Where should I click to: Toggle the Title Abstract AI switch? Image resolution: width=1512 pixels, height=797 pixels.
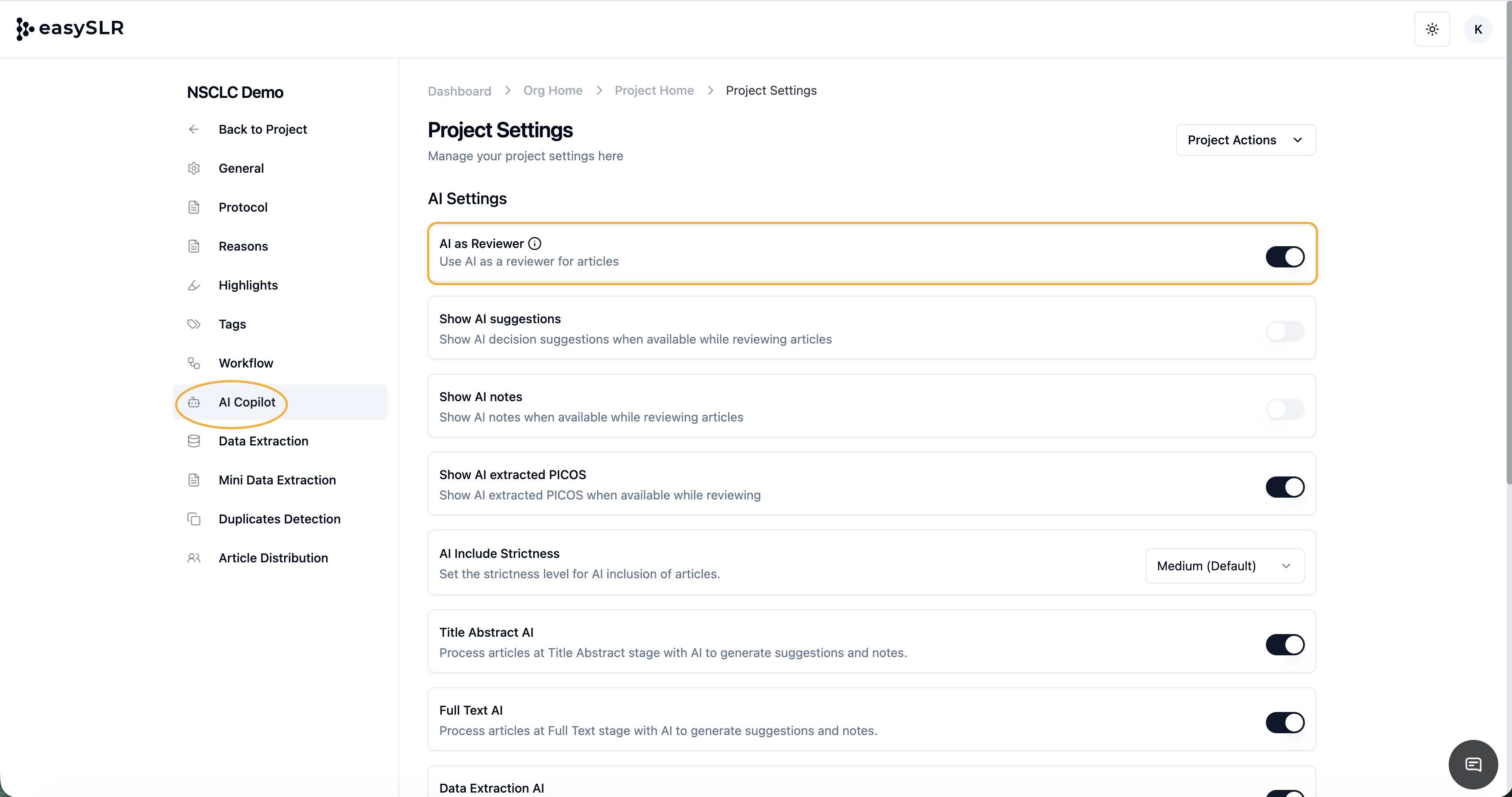point(1284,644)
